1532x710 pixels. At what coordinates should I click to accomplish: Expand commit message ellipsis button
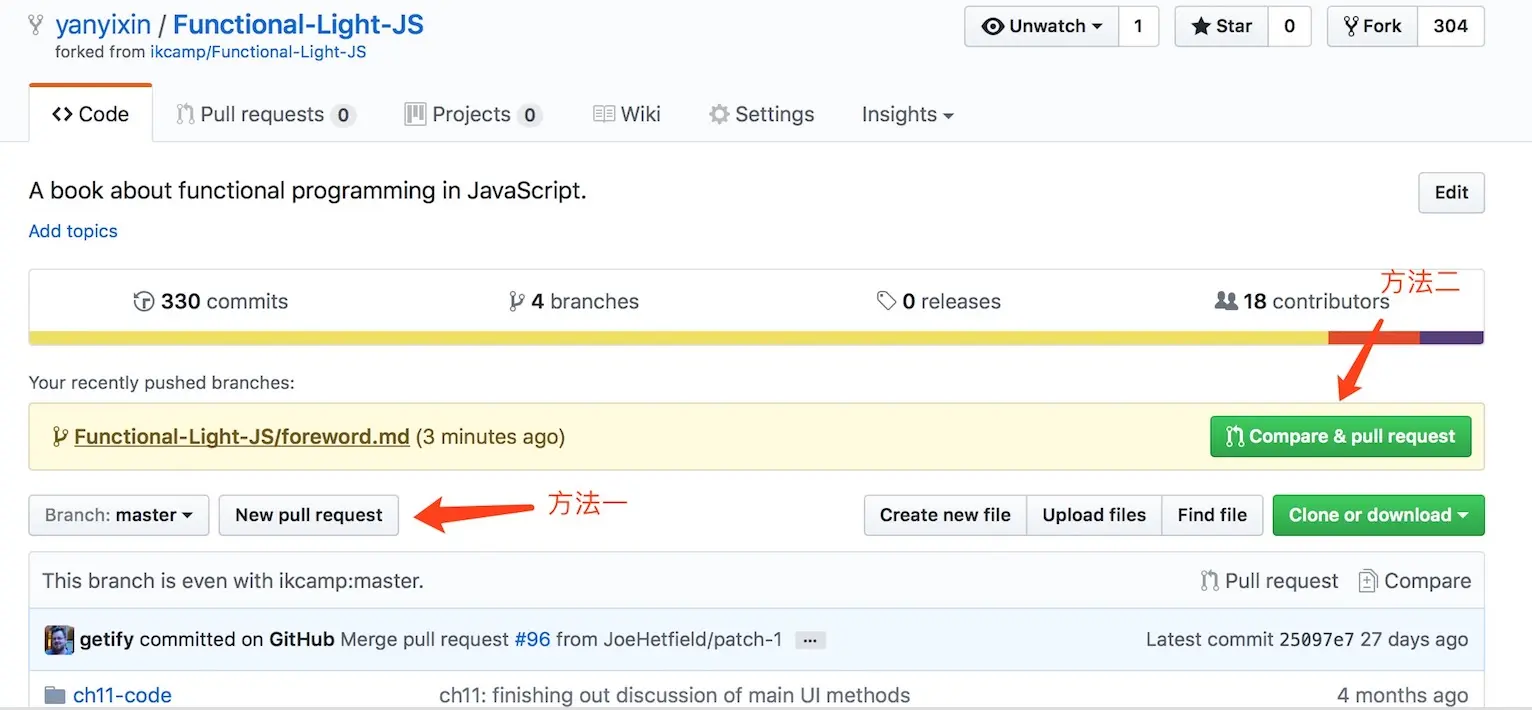coord(810,640)
